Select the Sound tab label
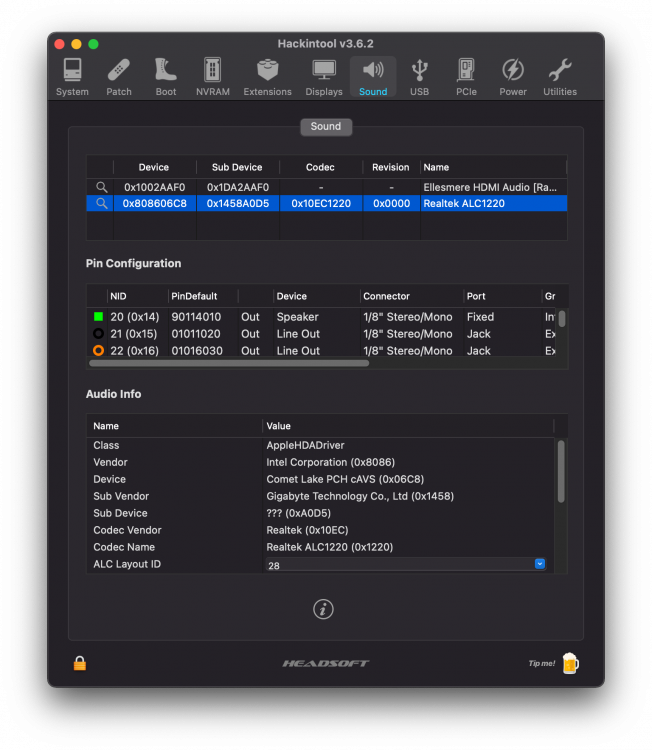Image resolution: width=652 pixels, height=750 pixels. pos(326,127)
